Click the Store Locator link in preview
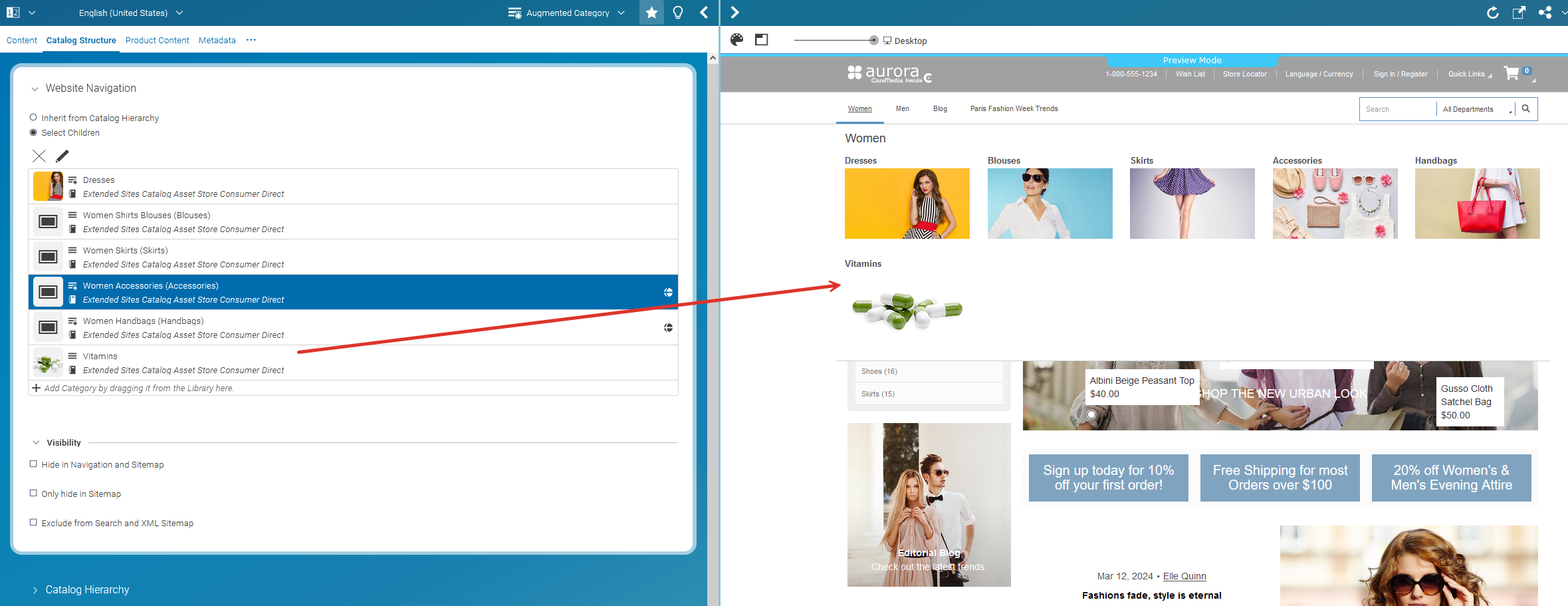 (1244, 74)
